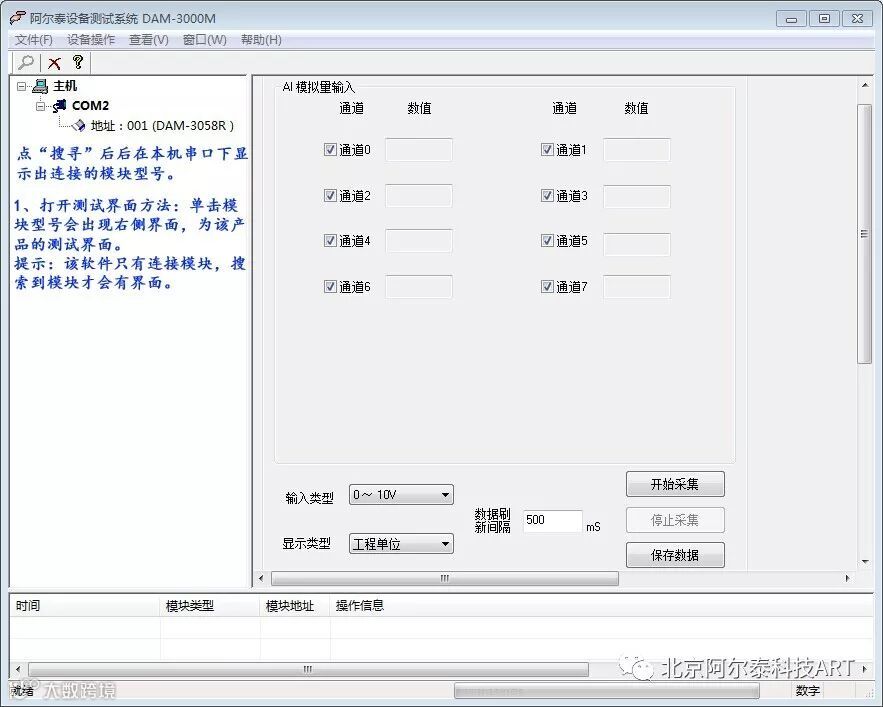Viewport: 883px width, 707px height.
Task: Click the log table scroll left arrow
Action: coord(19,669)
